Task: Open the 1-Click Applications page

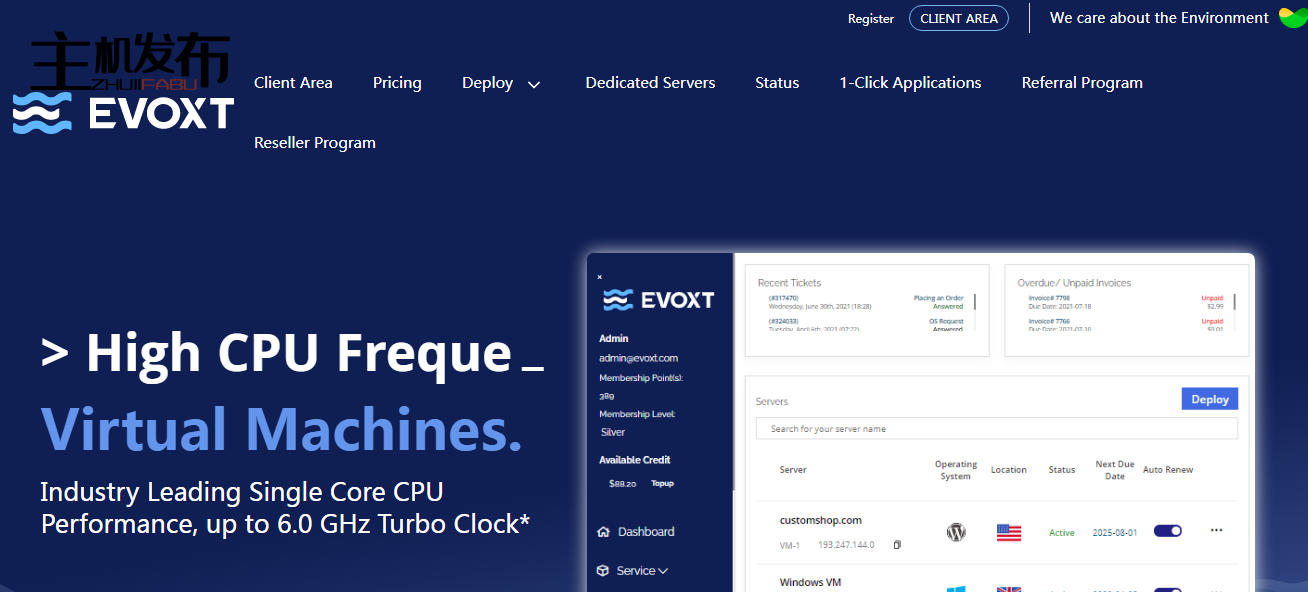Action: click(910, 83)
